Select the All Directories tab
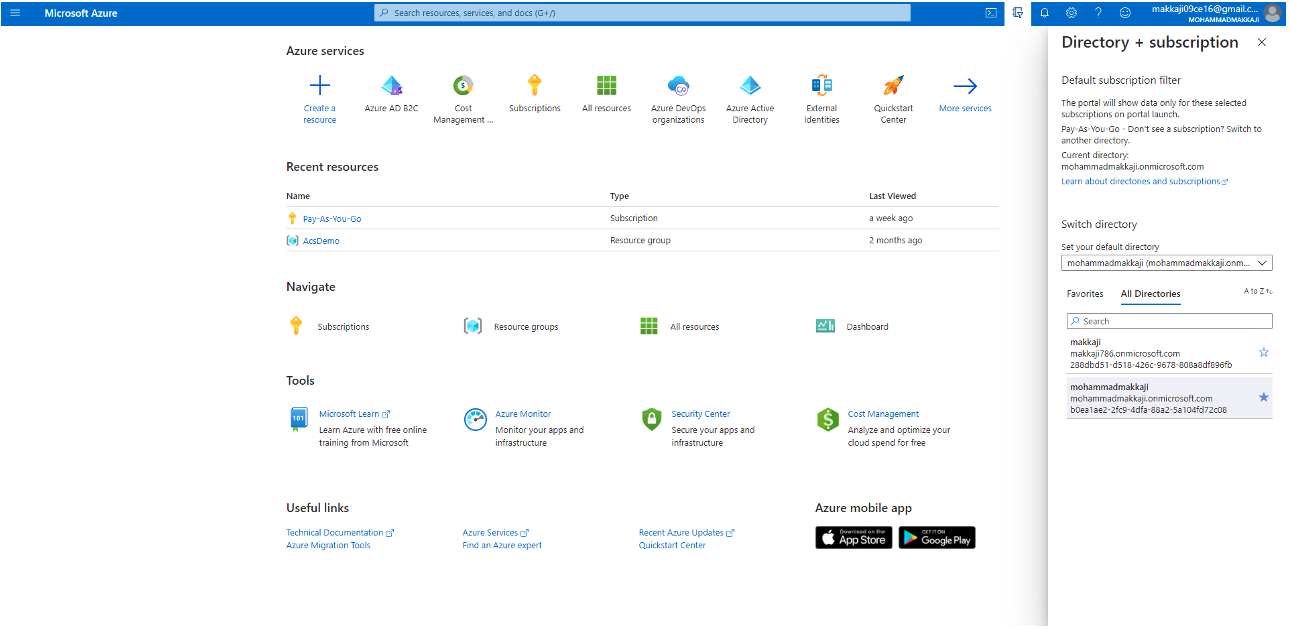This screenshot has height=629, width=1290. click(x=1150, y=294)
